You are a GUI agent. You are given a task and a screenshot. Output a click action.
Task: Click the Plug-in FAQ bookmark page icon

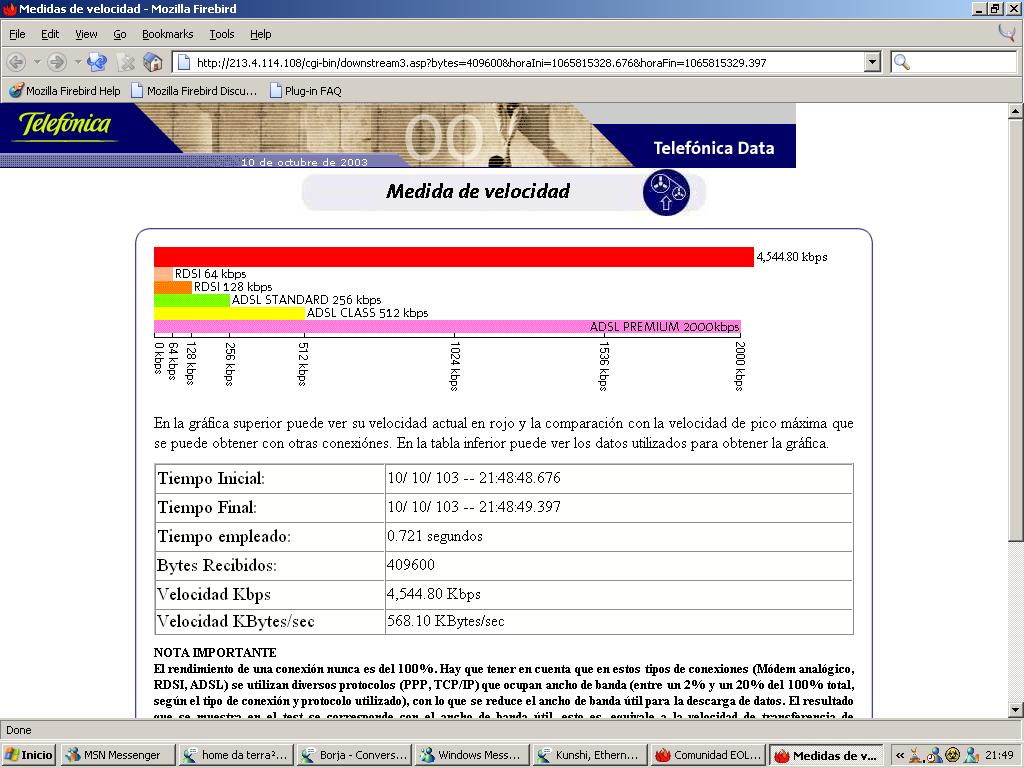click(x=276, y=91)
